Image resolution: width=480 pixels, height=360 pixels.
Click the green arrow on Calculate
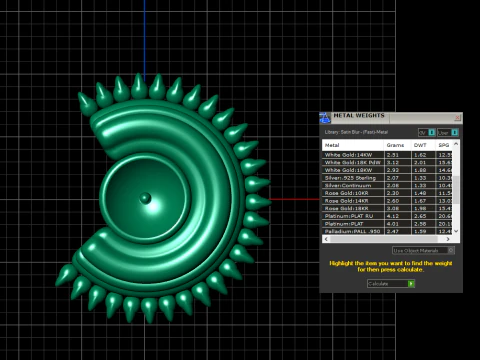[x=411, y=284]
